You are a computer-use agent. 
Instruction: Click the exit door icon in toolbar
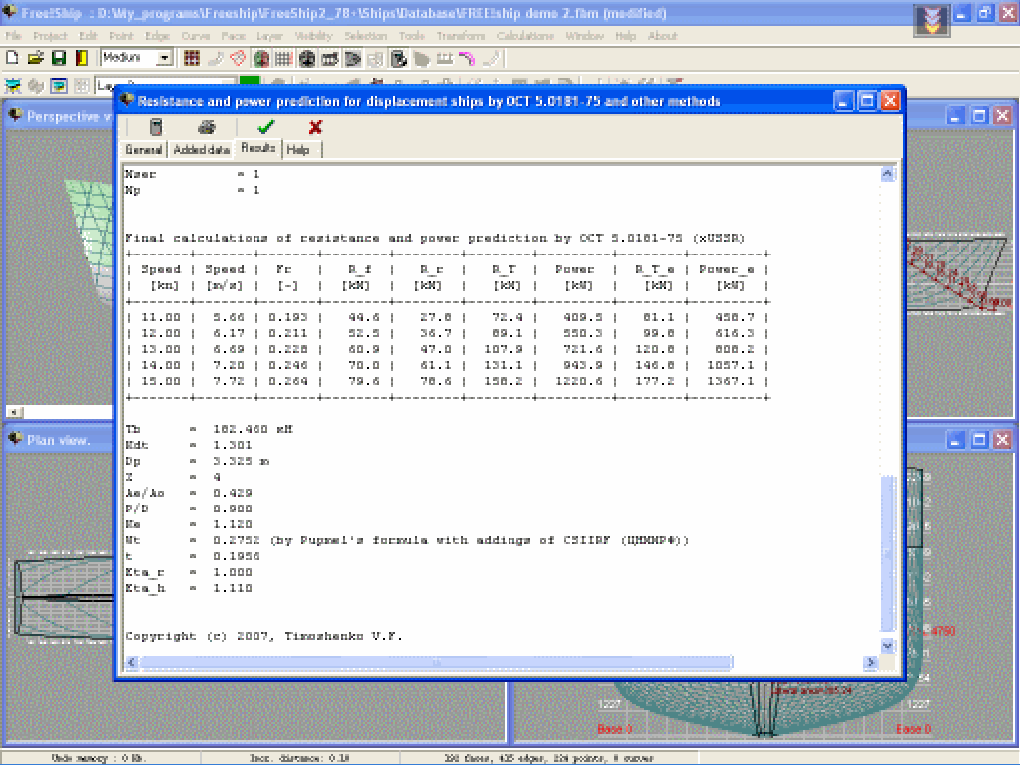[x=82, y=59]
